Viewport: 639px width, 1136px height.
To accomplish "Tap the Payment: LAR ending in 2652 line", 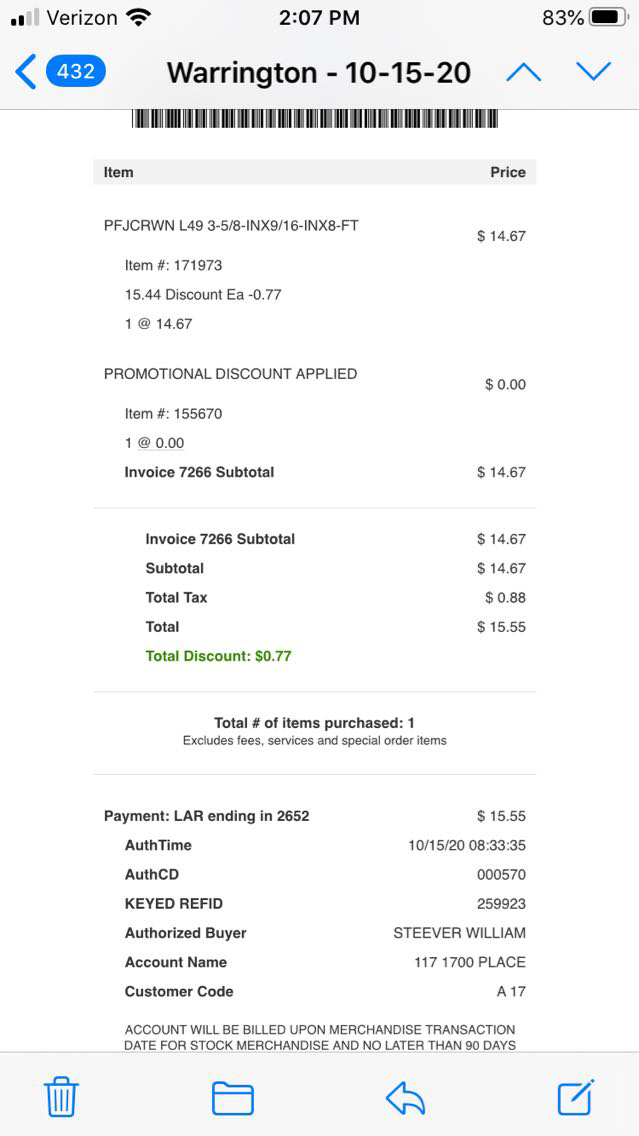I will pos(207,816).
